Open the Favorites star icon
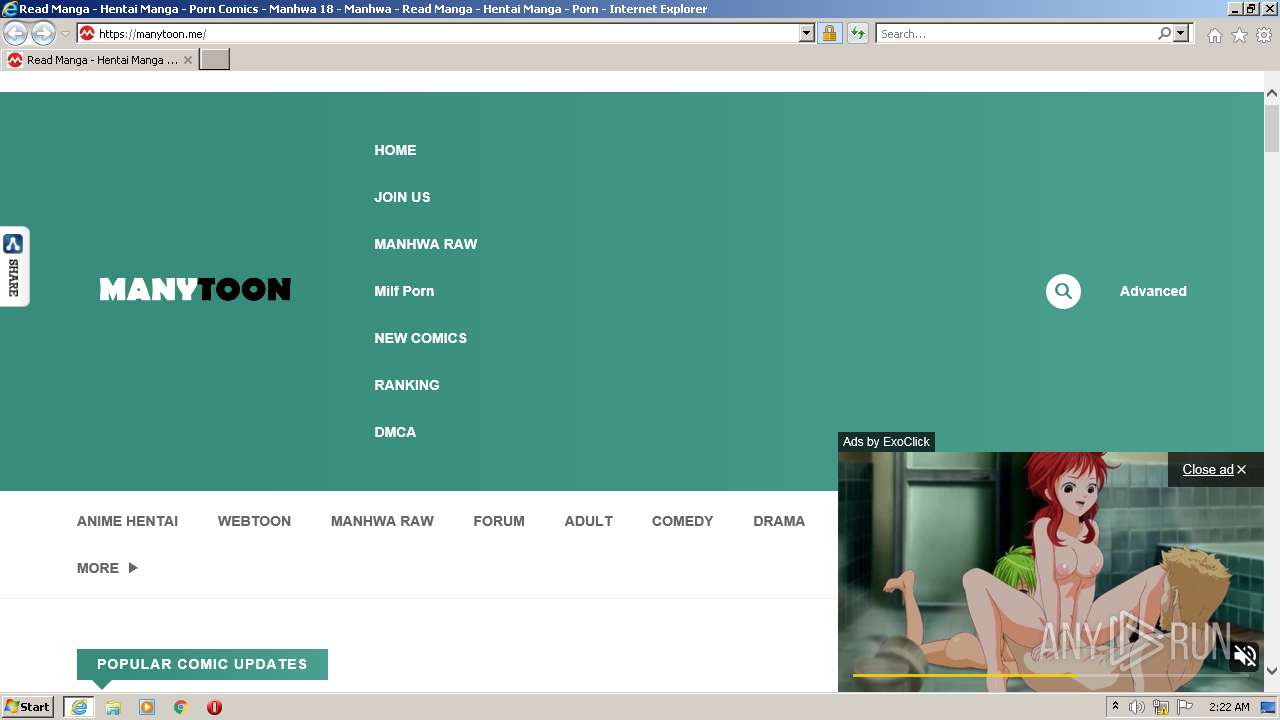Screen dimensions: 1280x720 1239,35
